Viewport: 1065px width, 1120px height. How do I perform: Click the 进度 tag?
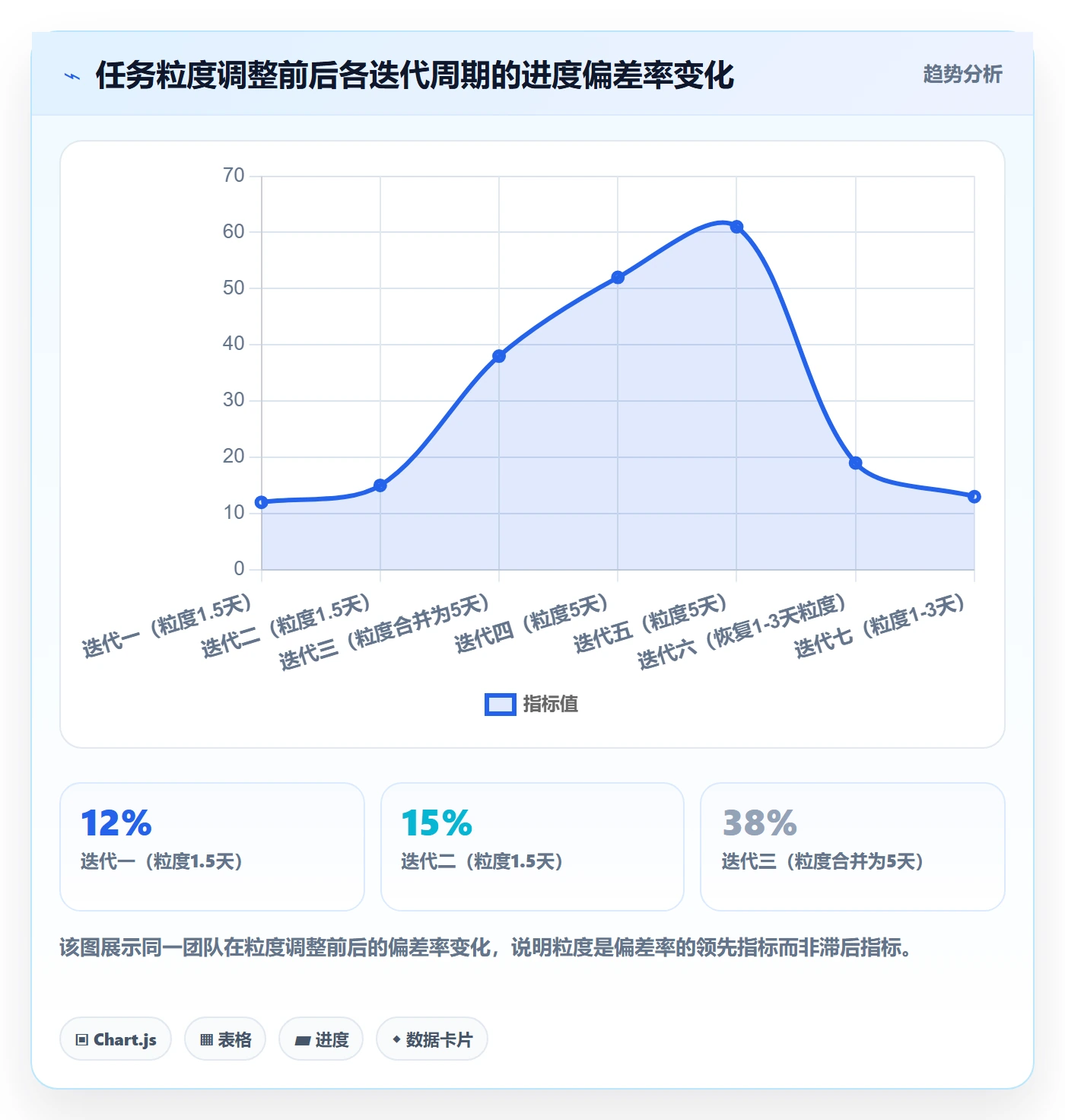point(321,1039)
